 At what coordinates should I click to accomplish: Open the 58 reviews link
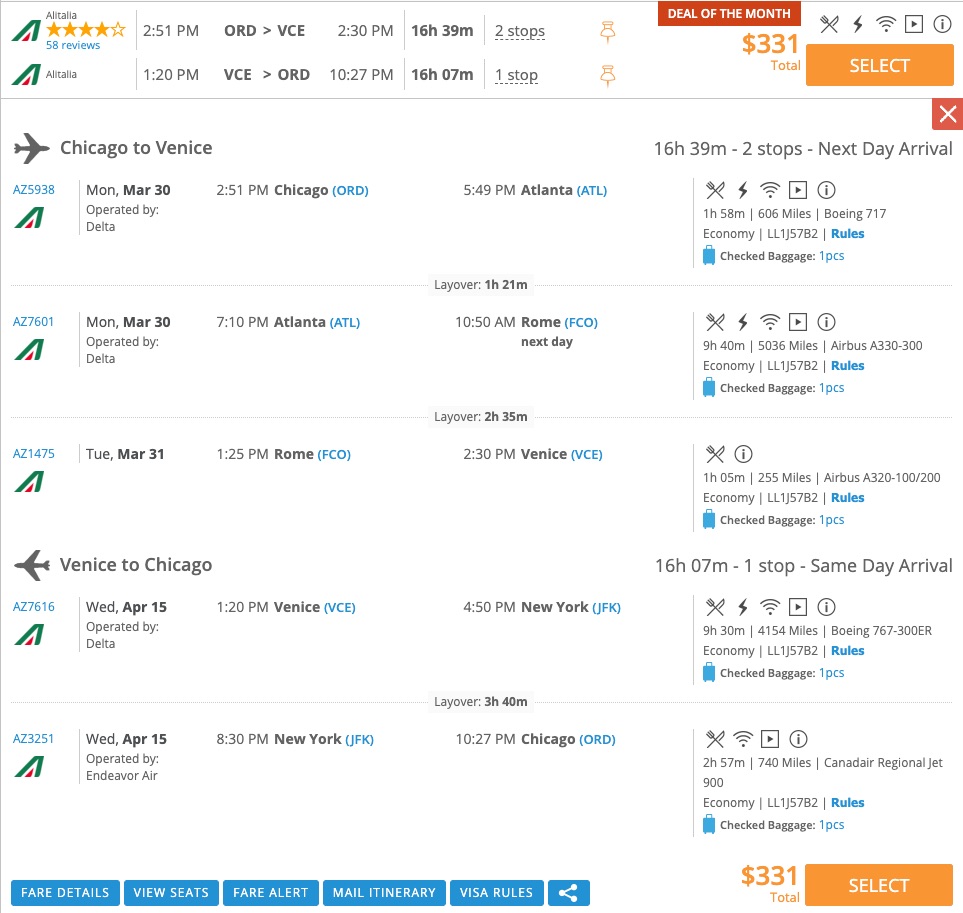[x=73, y=45]
